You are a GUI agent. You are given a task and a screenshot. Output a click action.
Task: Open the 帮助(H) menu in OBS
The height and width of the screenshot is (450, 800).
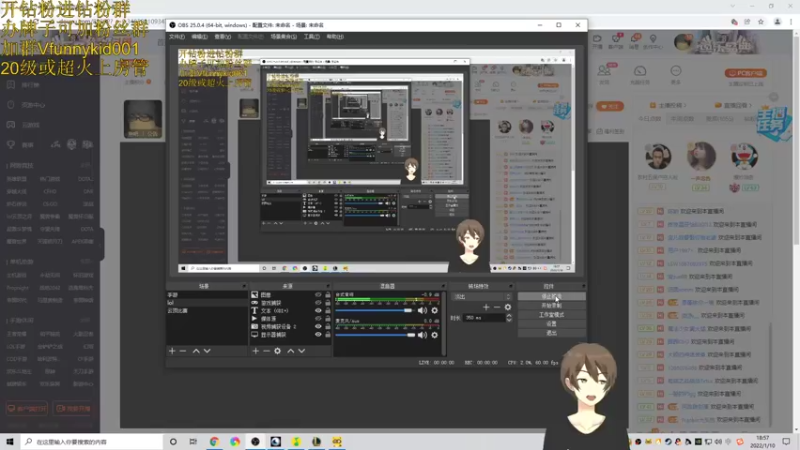click(335, 37)
